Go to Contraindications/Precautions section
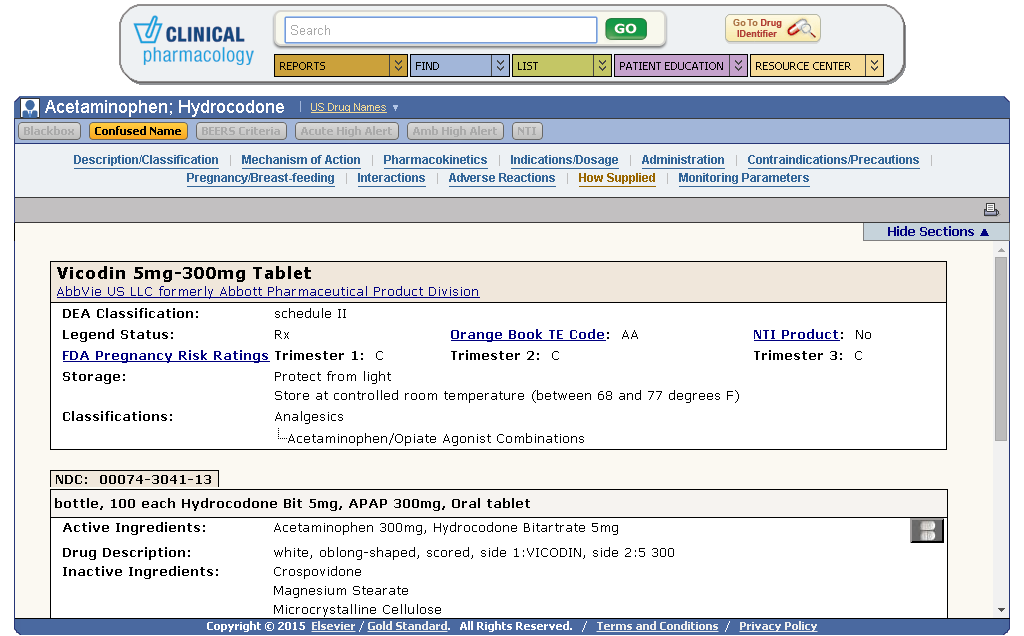1024x636 pixels. [x=833, y=160]
